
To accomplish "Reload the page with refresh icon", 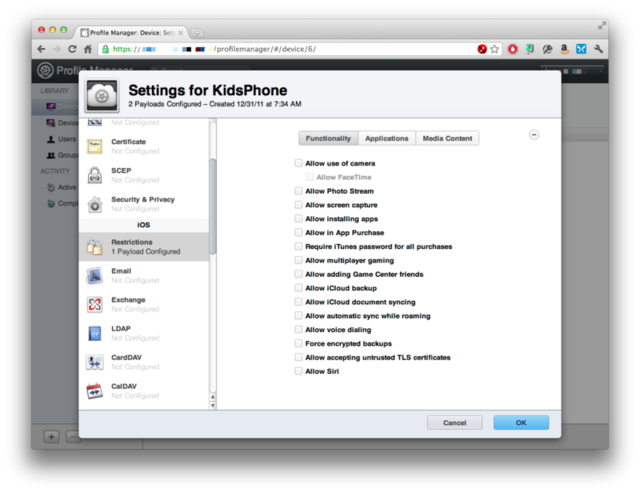I will pos(72,49).
